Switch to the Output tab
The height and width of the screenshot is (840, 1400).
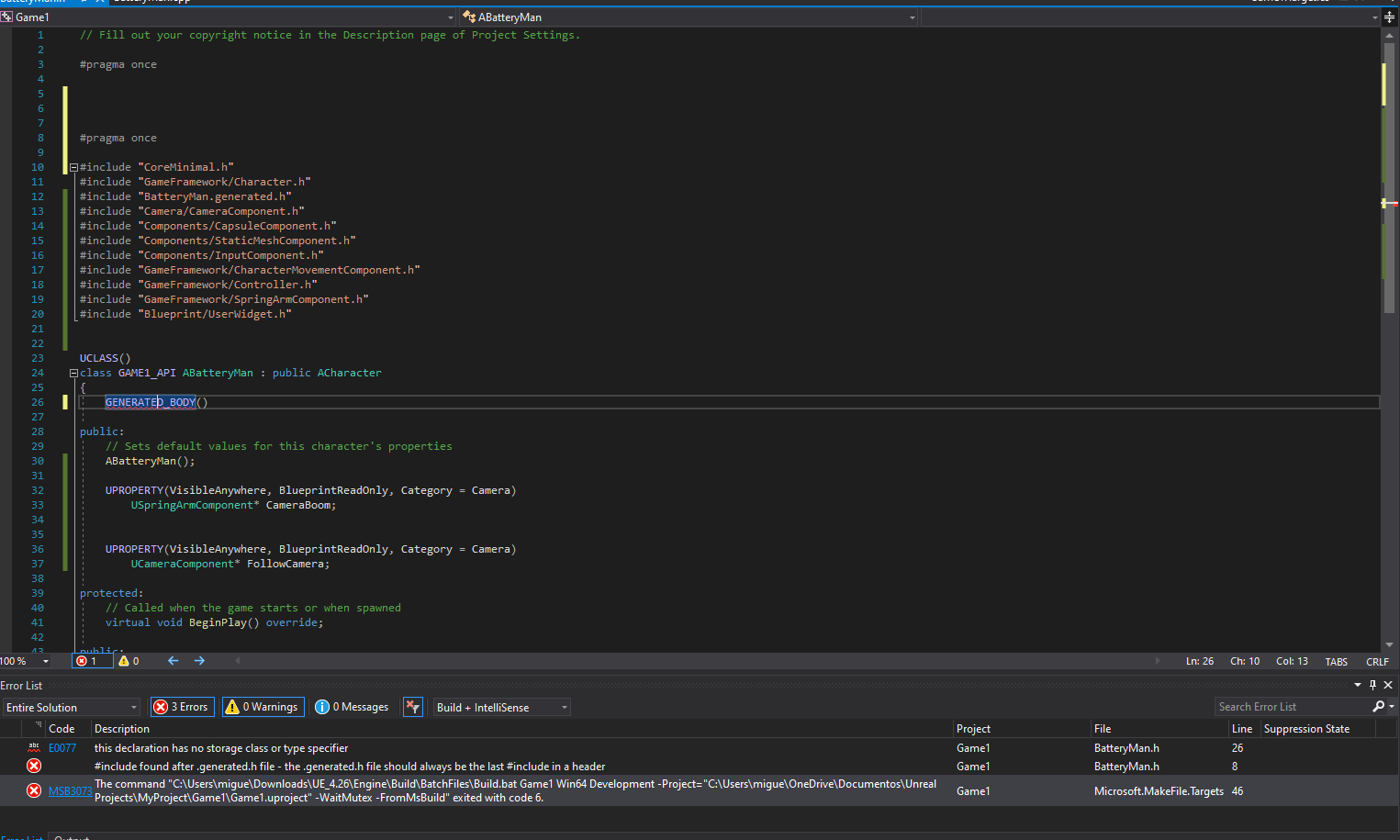[72, 837]
